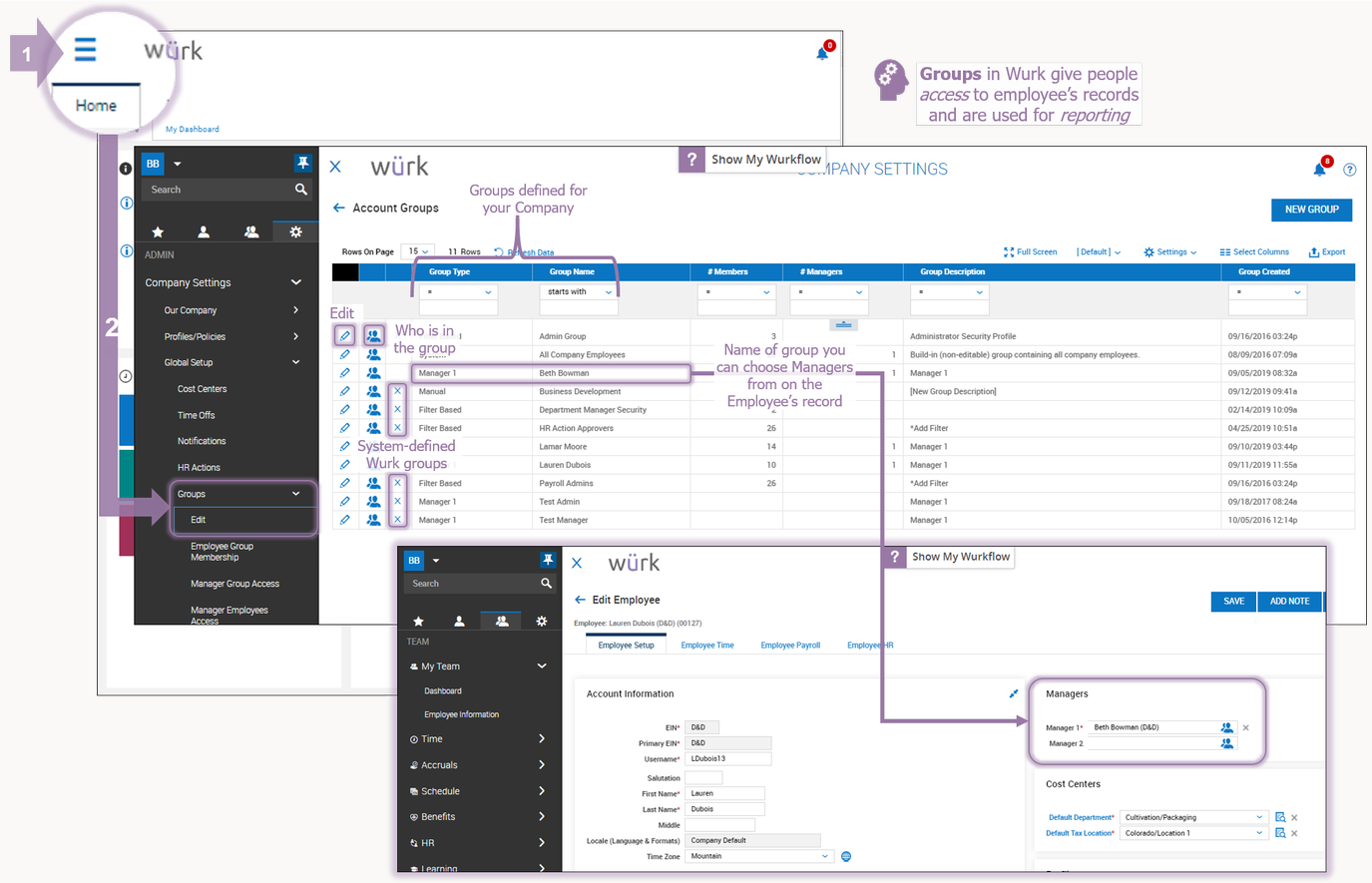Image resolution: width=1372 pixels, height=883 pixels.
Task: Open Employee Information under My Team
Action: [x=461, y=714]
